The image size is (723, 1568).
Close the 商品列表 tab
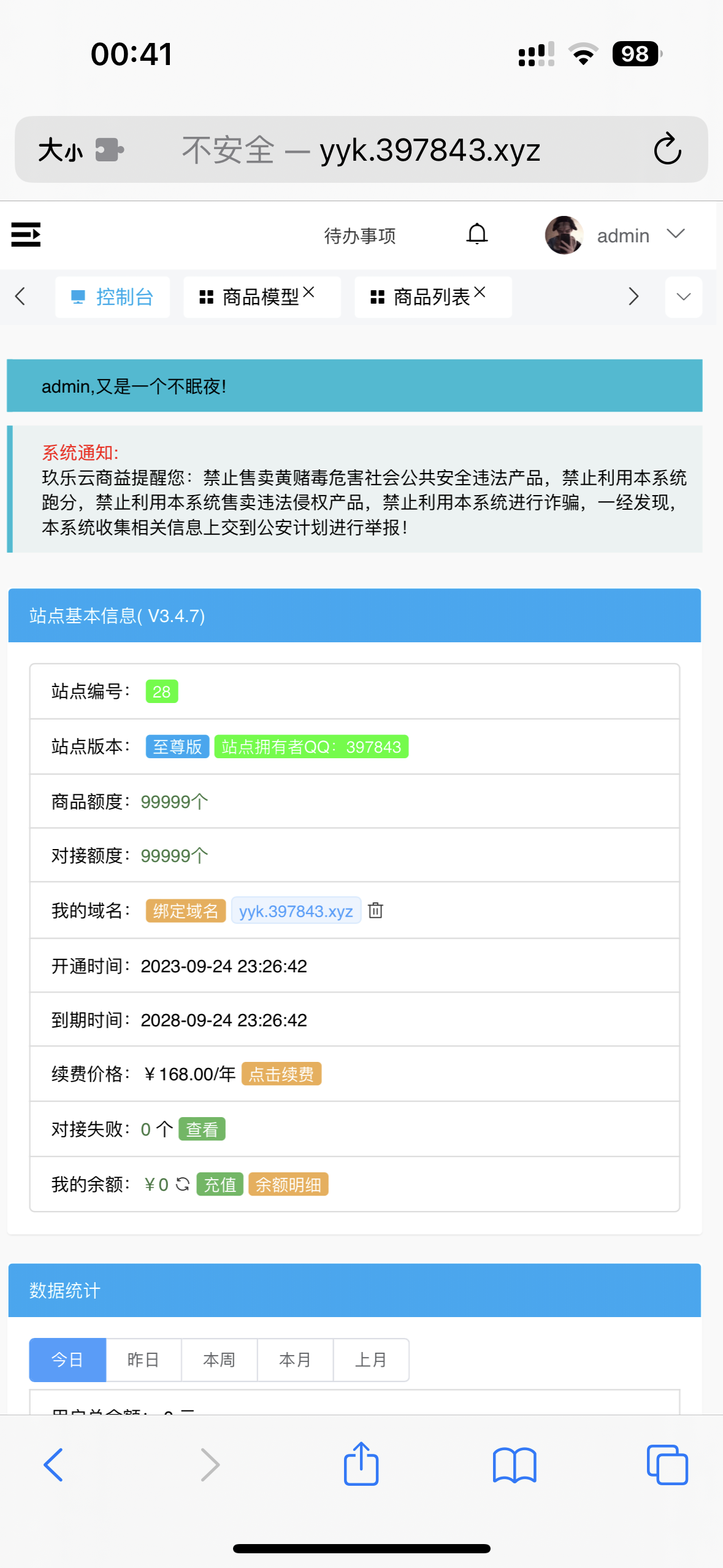(480, 293)
